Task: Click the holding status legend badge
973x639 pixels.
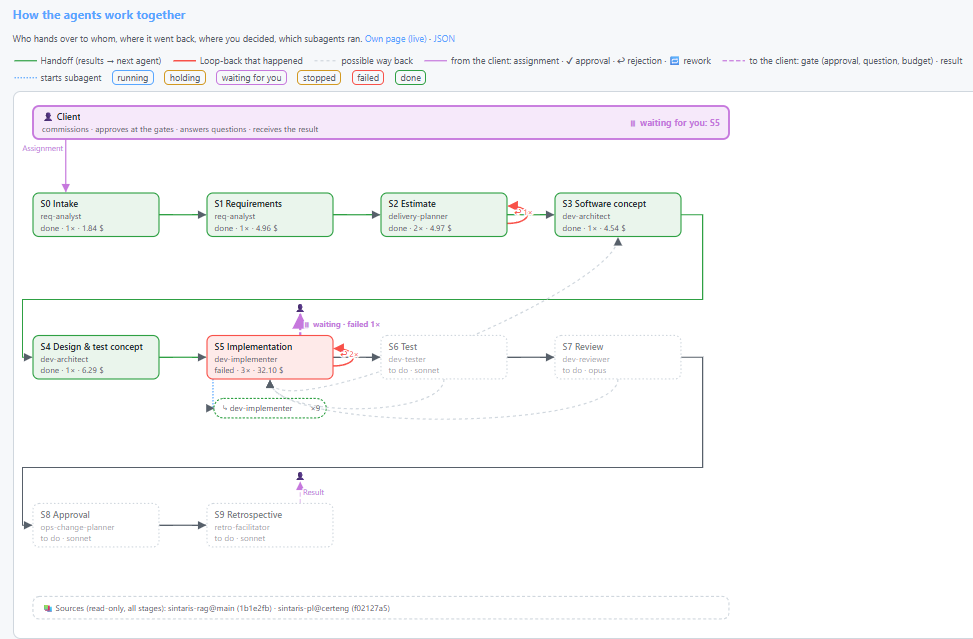Action: tap(185, 78)
